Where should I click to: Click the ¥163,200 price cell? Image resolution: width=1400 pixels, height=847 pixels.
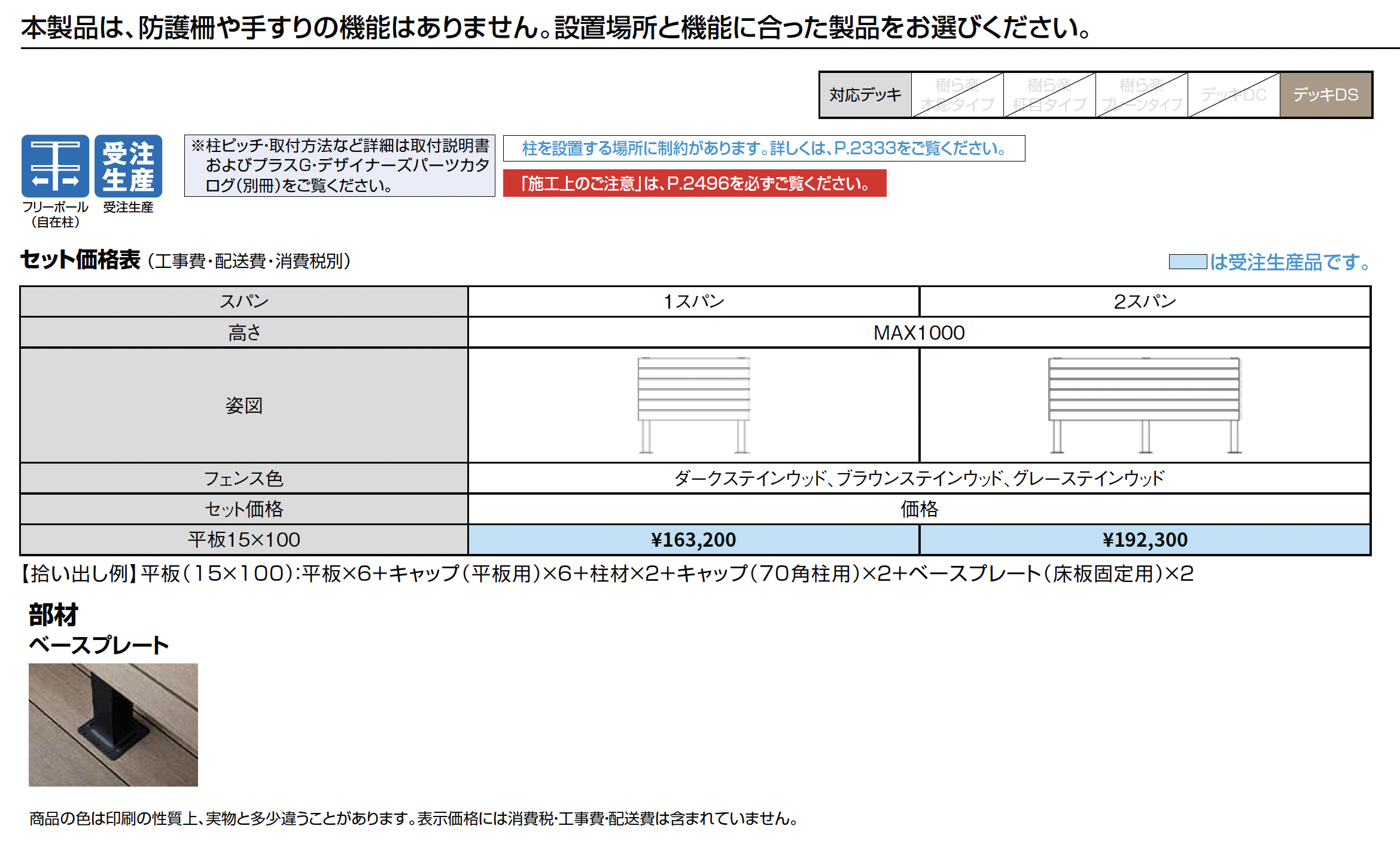point(693,540)
